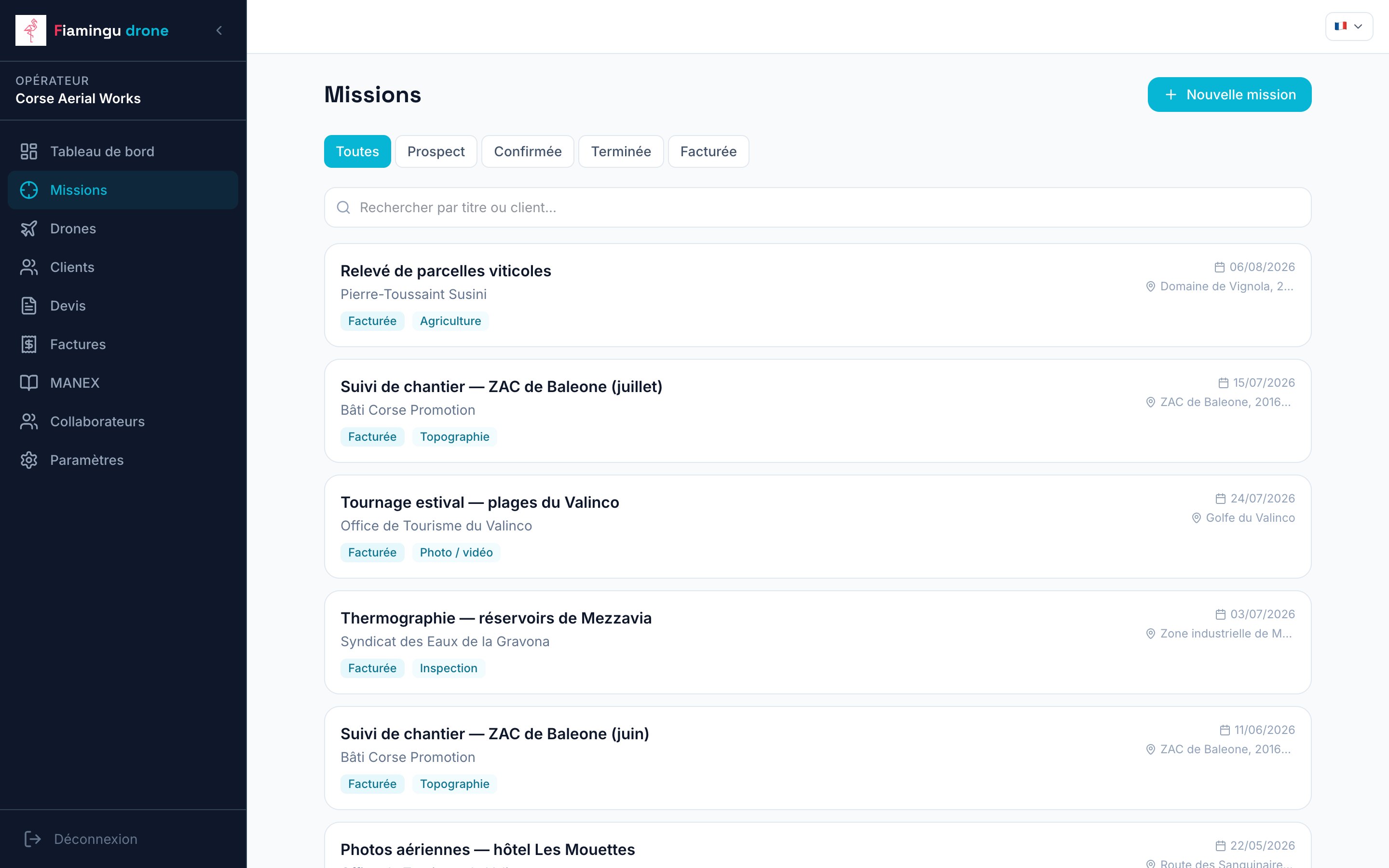Image resolution: width=1389 pixels, height=868 pixels.
Task: Open Collaborateurs page
Action: [123, 421]
